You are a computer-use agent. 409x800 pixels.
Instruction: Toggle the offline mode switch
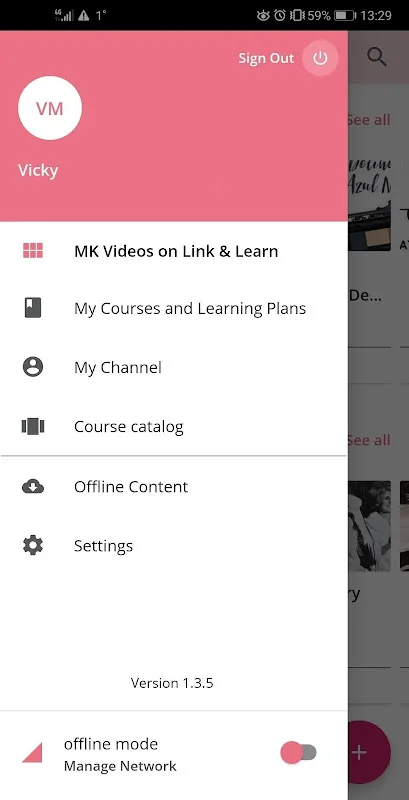[x=299, y=753]
